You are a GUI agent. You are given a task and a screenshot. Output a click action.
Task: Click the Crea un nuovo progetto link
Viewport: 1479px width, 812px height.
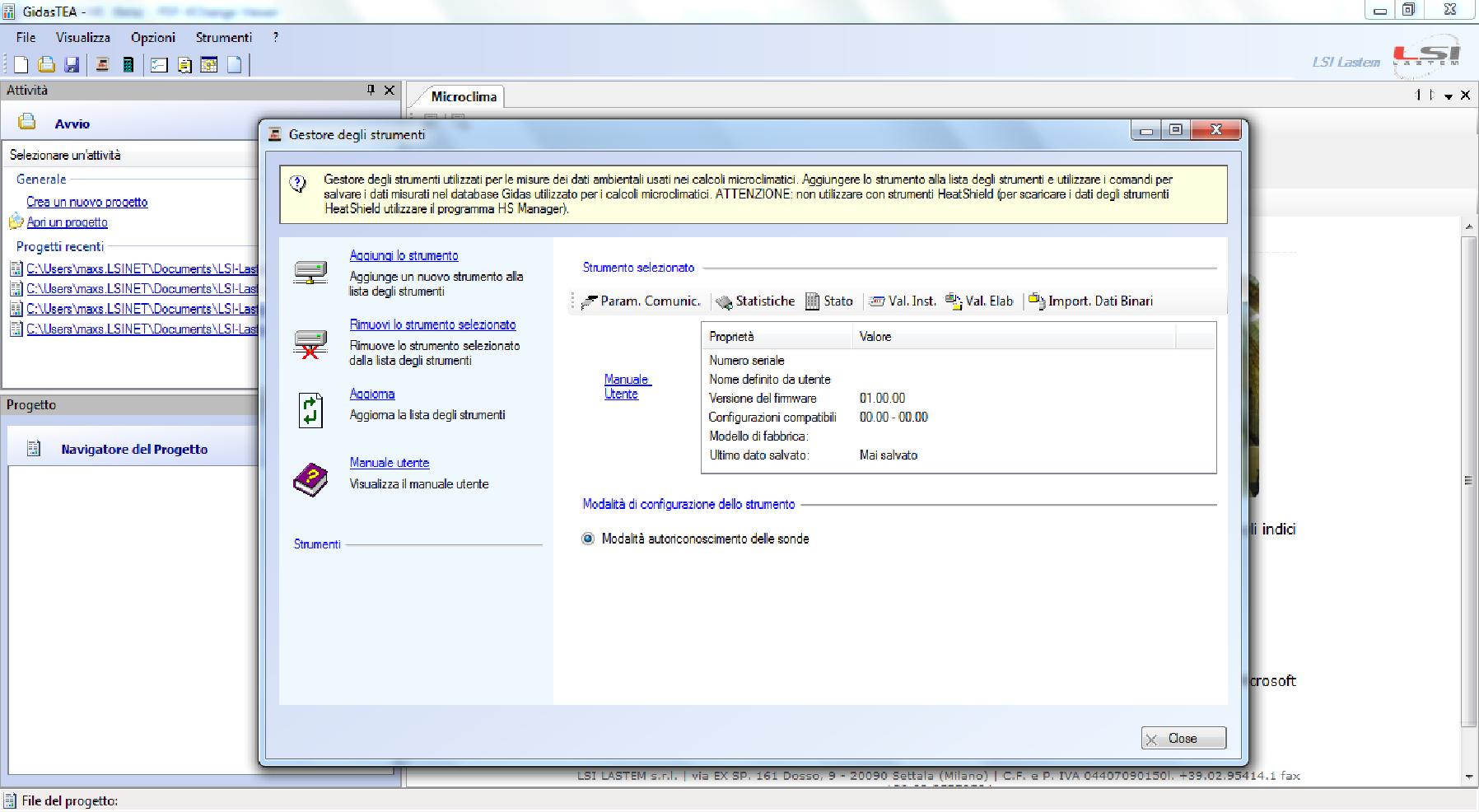pyautogui.click(x=87, y=202)
